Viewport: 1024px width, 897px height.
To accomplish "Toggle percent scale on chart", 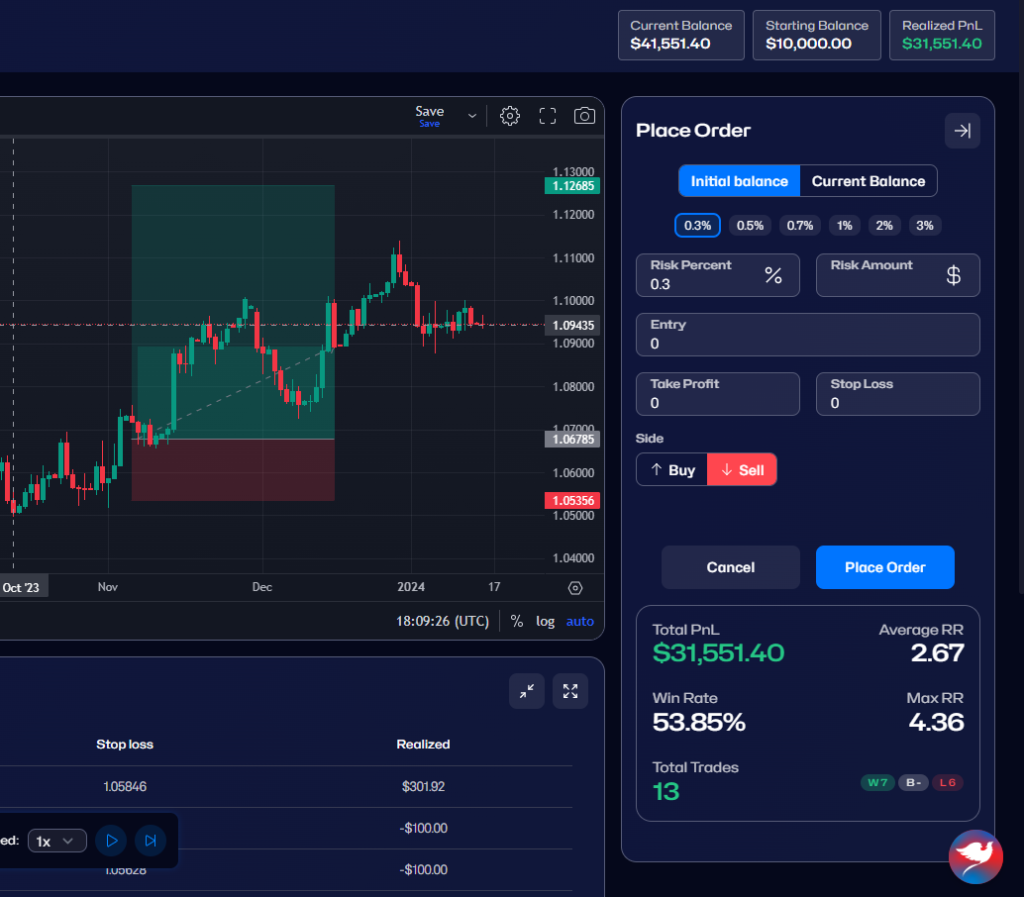I will [517, 621].
